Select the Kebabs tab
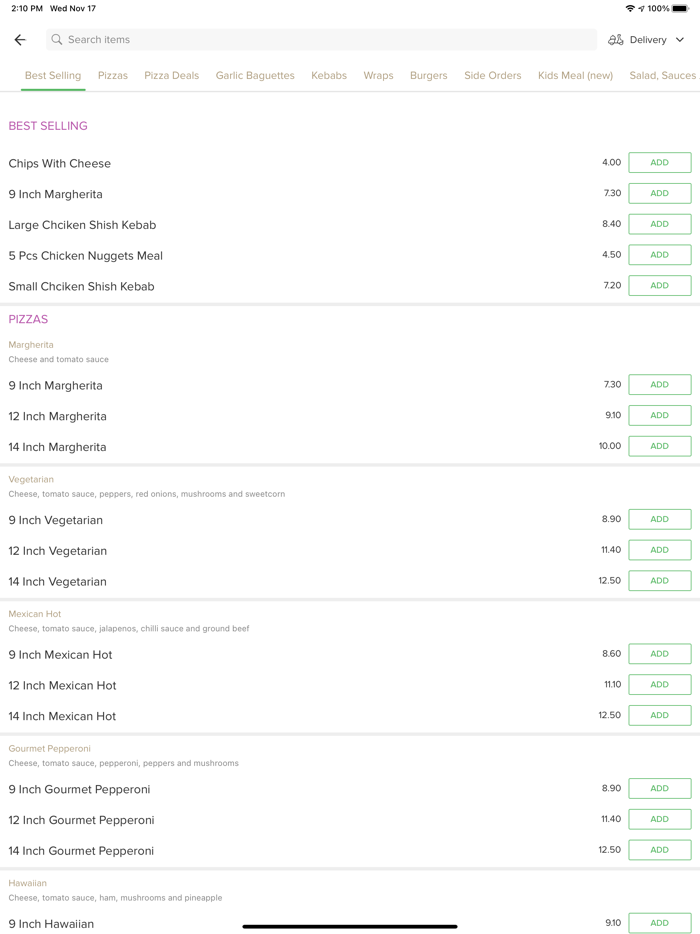The image size is (700, 934). pos(329,76)
